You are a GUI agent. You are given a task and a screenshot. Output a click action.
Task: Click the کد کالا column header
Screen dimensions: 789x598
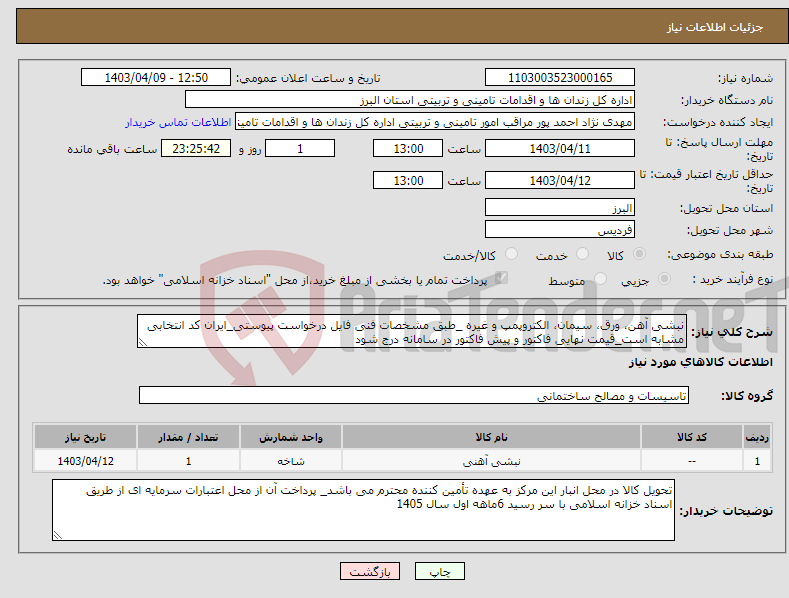point(691,437)
